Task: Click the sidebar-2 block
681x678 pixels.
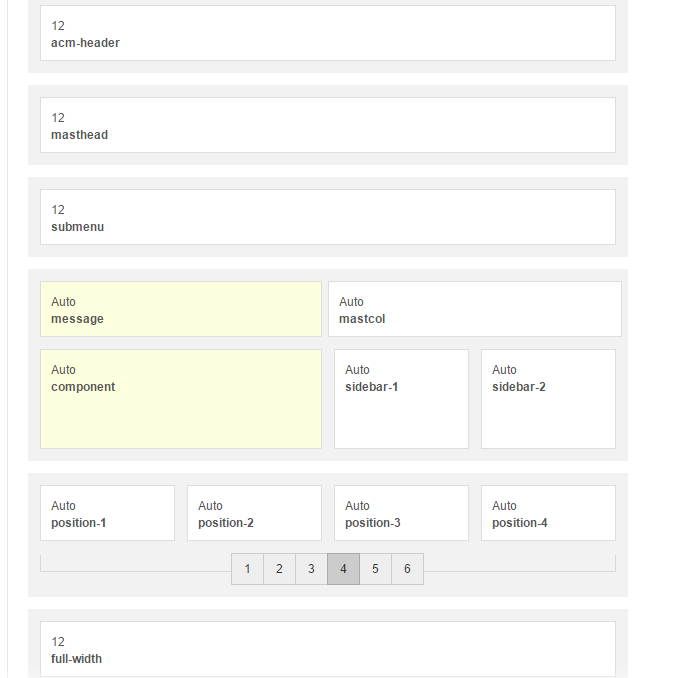Action: 548,399
